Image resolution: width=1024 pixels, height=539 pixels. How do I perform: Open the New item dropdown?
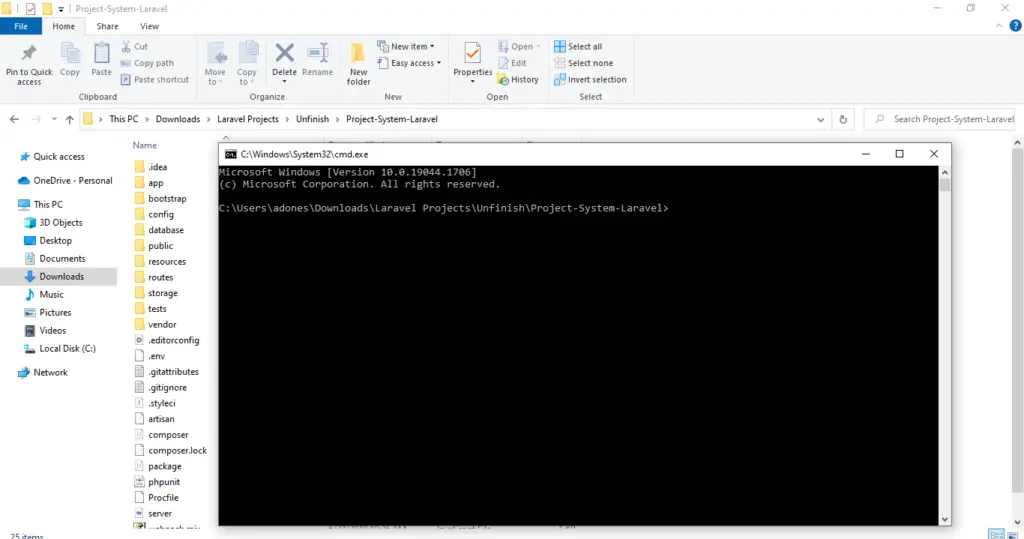[408, 47]
